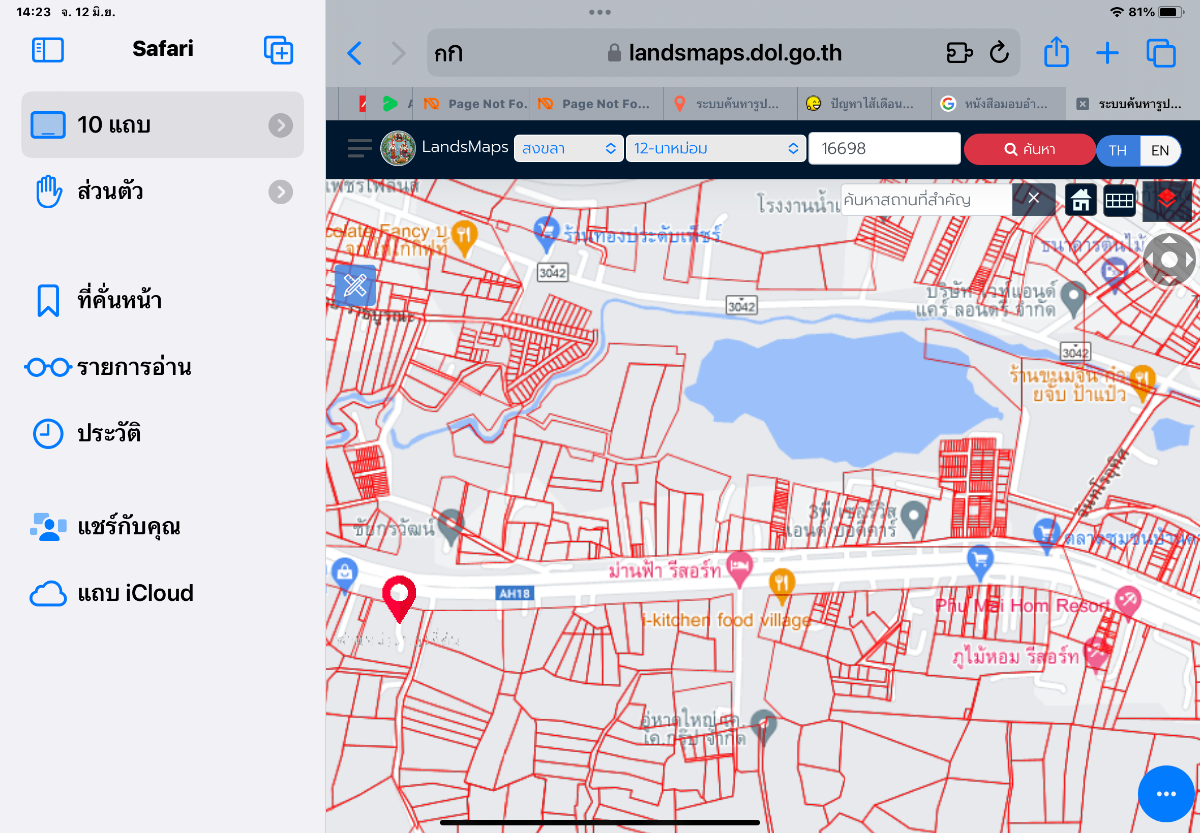Open the district dropdown showing 12-นาหม่อม
The image size is (1200, 833).
pyautogui.click(x=716, y=149)
